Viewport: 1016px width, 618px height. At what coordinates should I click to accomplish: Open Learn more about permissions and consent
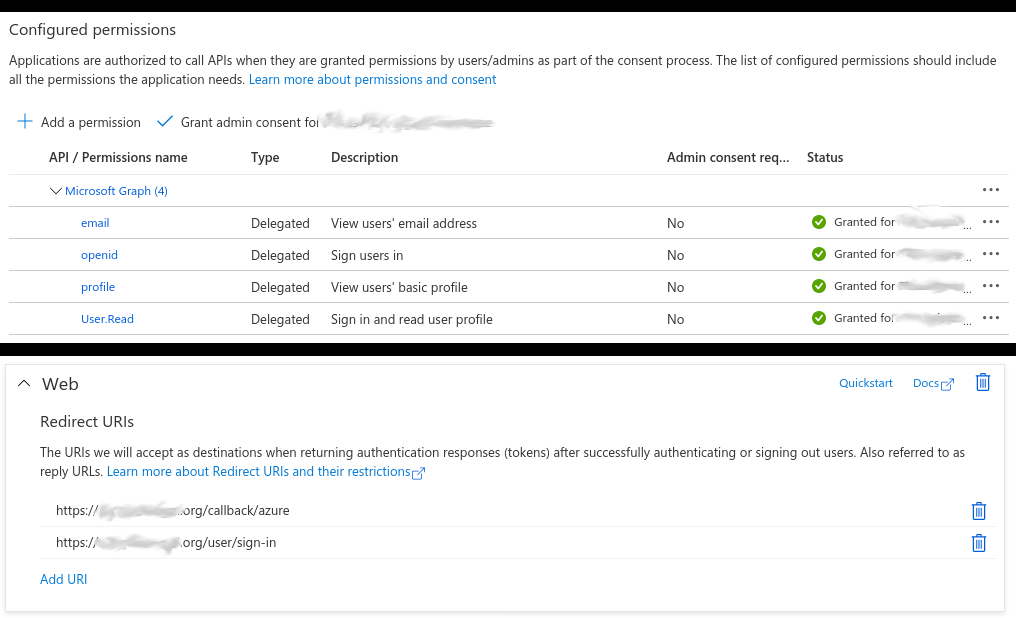pos(373,79)
